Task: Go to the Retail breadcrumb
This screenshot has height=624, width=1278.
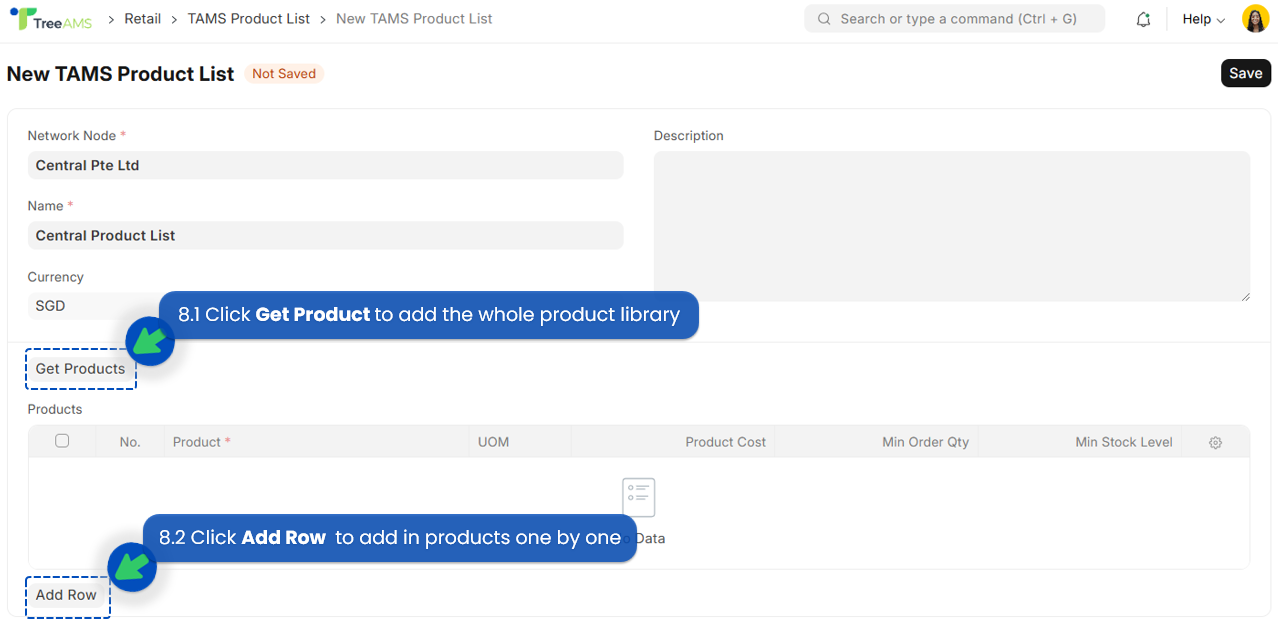Action: pos(143,19)
